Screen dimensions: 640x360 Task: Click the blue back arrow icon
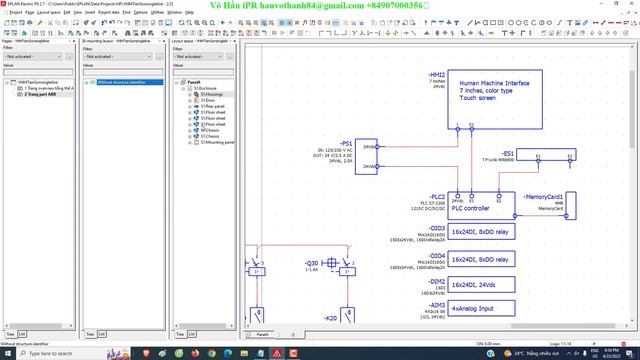point(222,23)
